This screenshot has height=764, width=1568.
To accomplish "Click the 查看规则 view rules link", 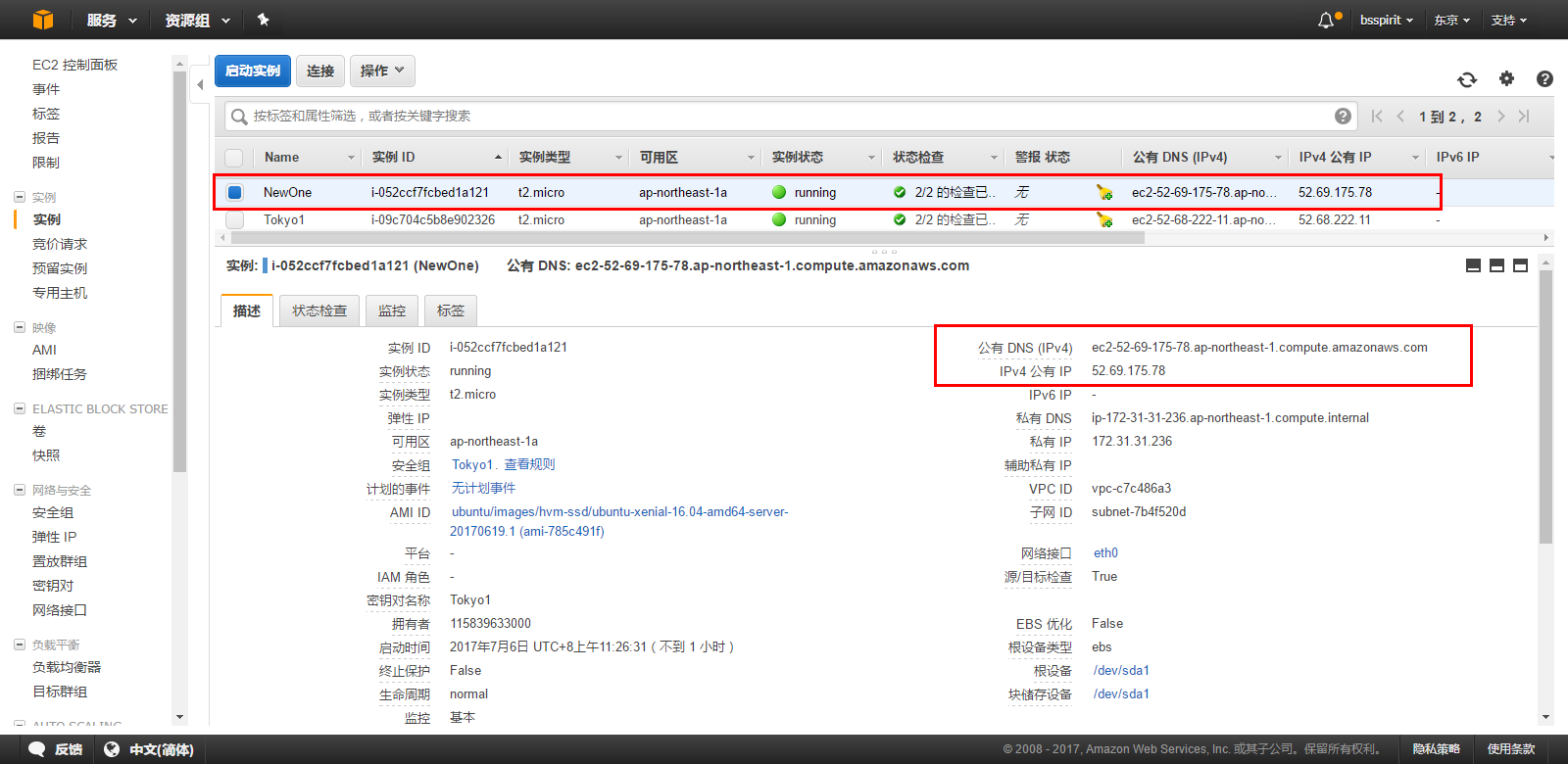I will coord(529,464).
